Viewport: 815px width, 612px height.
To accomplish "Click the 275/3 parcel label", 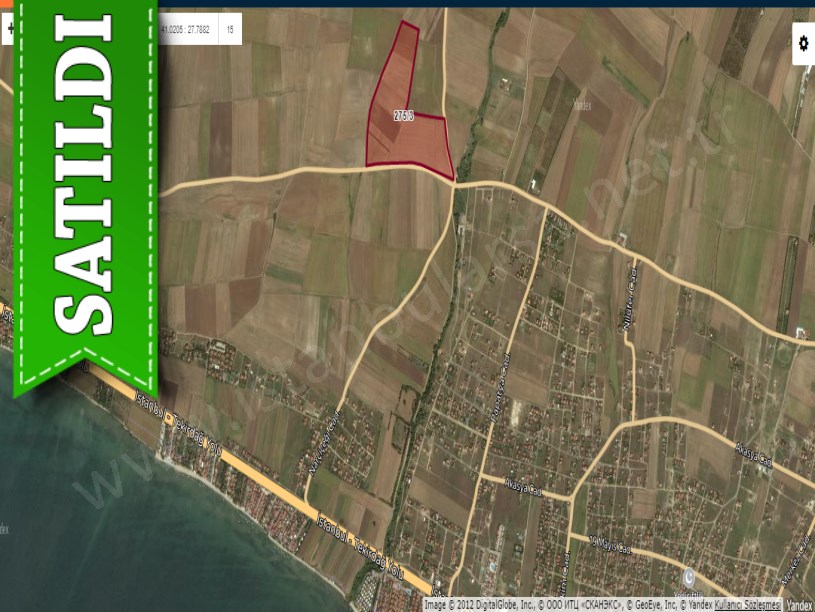I will 404,117.
